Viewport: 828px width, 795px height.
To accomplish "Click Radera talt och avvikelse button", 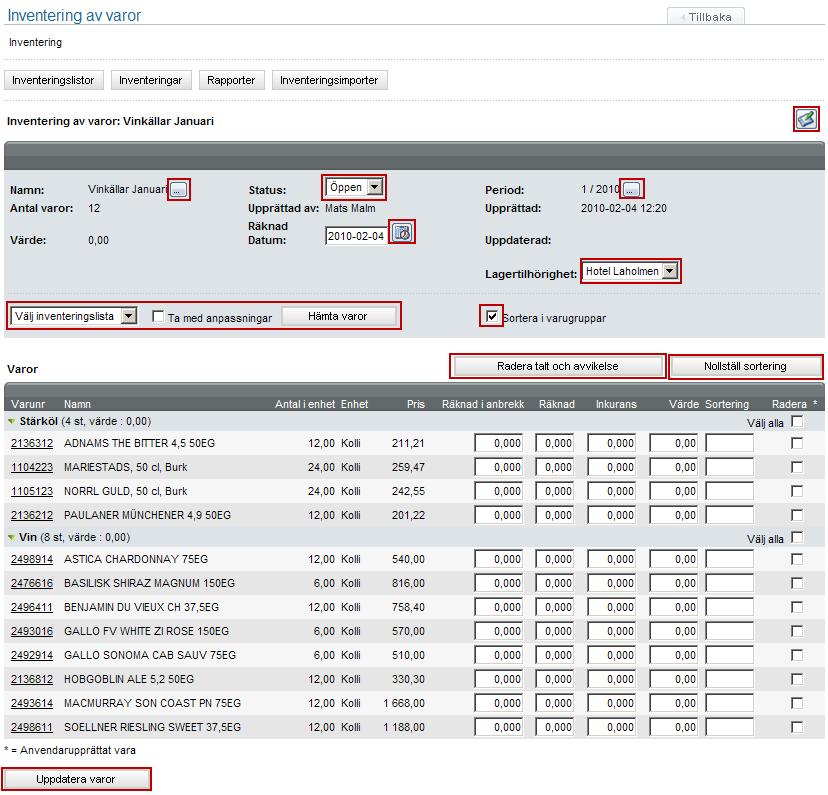I will 558,366.
